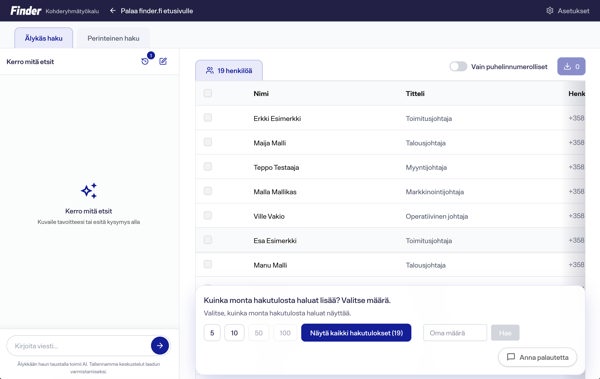Click the Finder logo
The image size is (600, 379).
click(x=26, y=11)
